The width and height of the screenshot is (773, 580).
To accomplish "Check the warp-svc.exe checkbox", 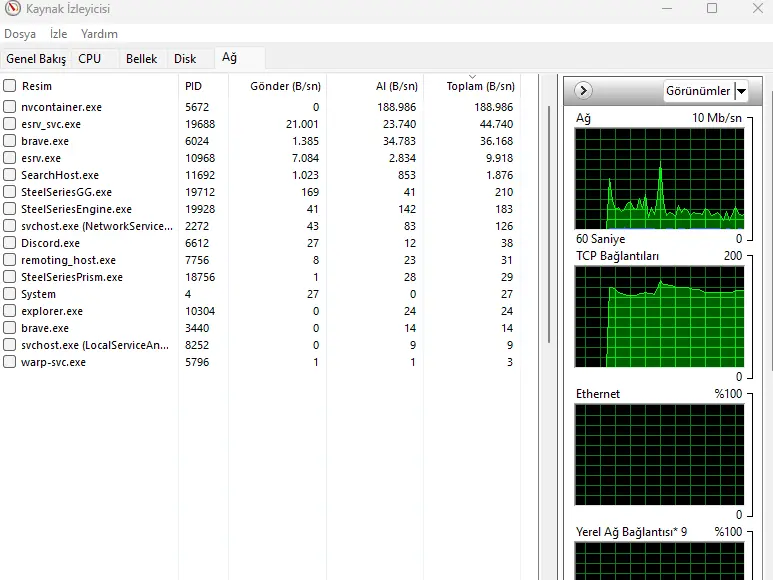I will (9, 362).
